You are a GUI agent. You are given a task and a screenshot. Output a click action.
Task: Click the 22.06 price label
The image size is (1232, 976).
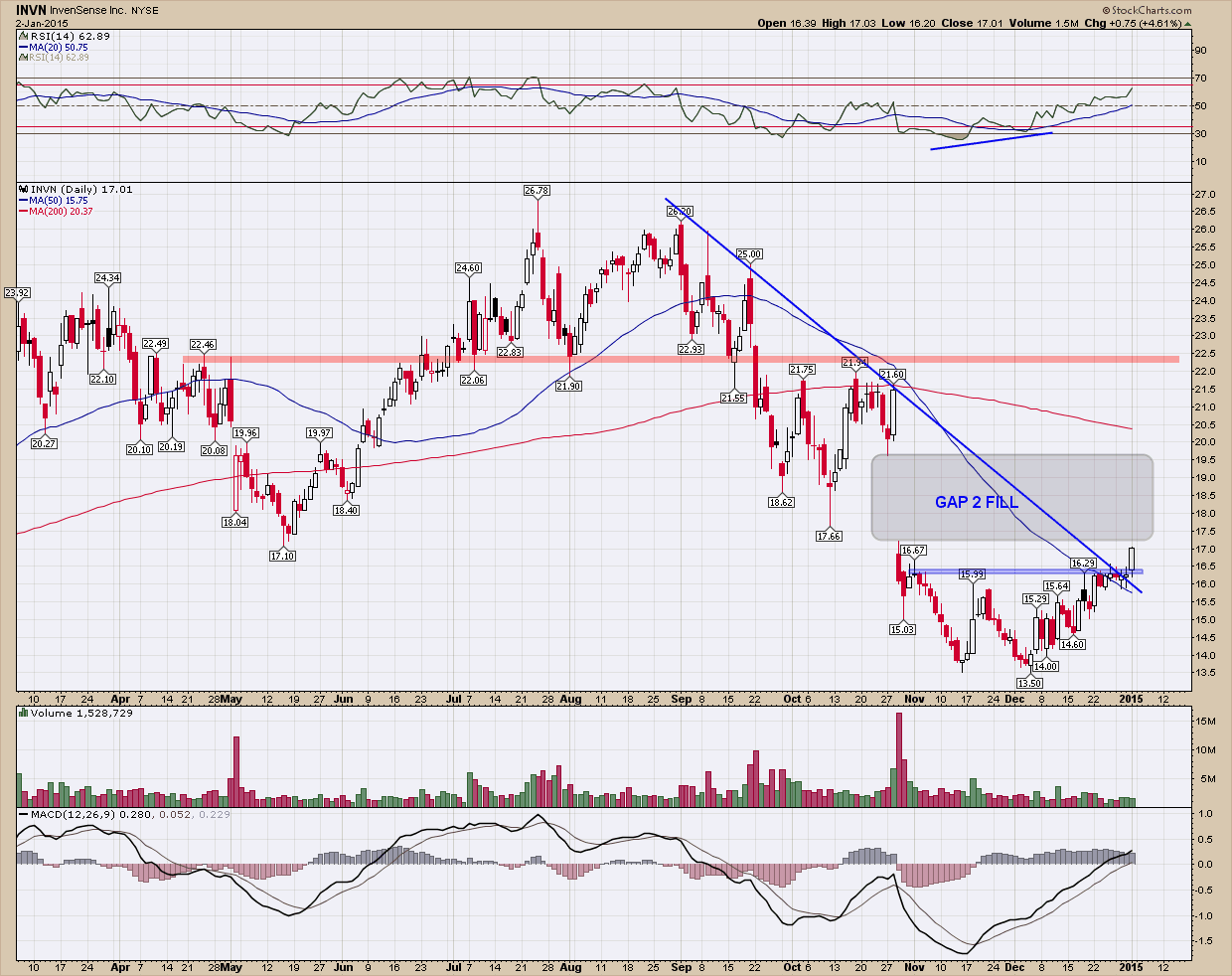click(473, 381)
